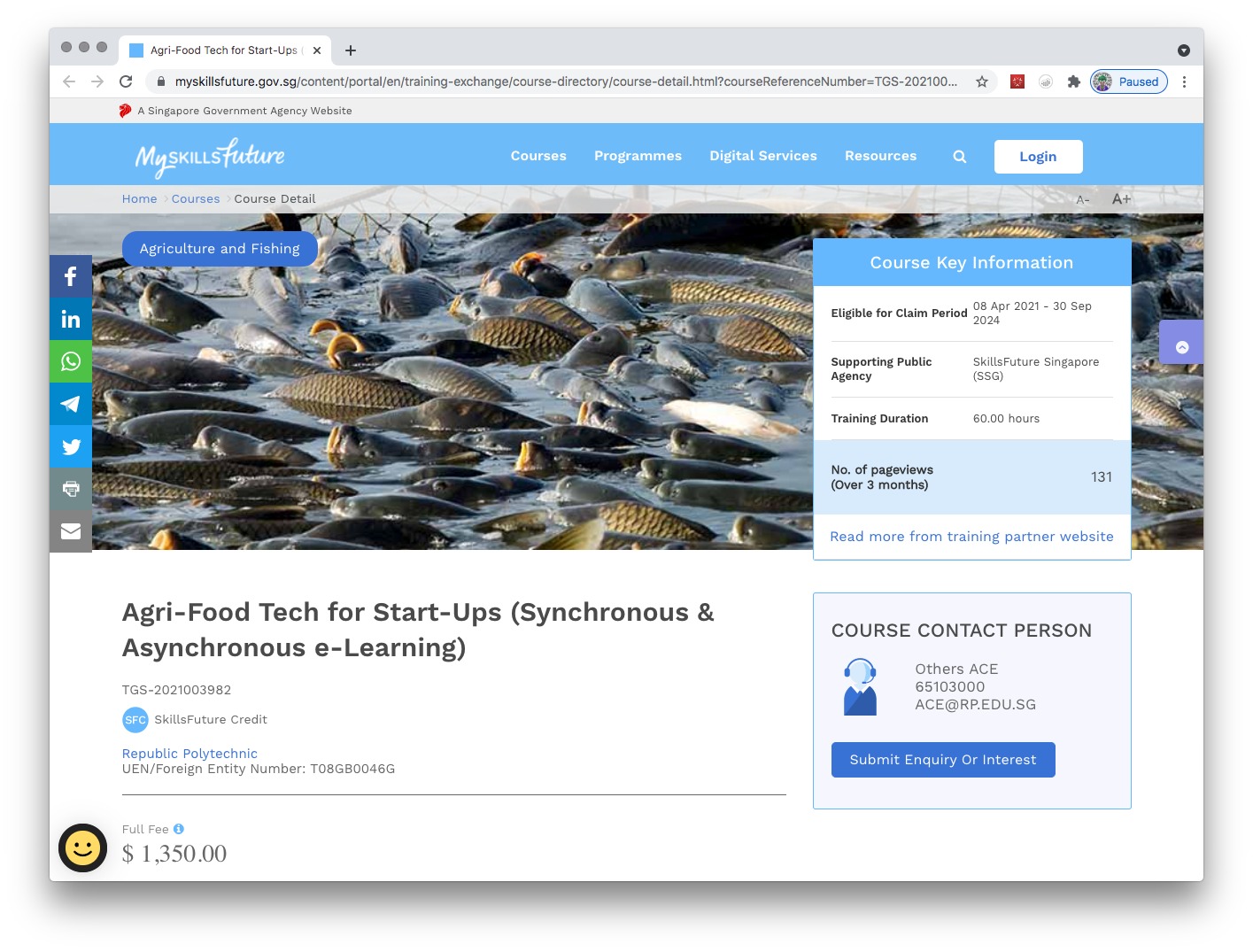Increase font size with A+
1253x952 pixels.
[x=1121, y=199]
